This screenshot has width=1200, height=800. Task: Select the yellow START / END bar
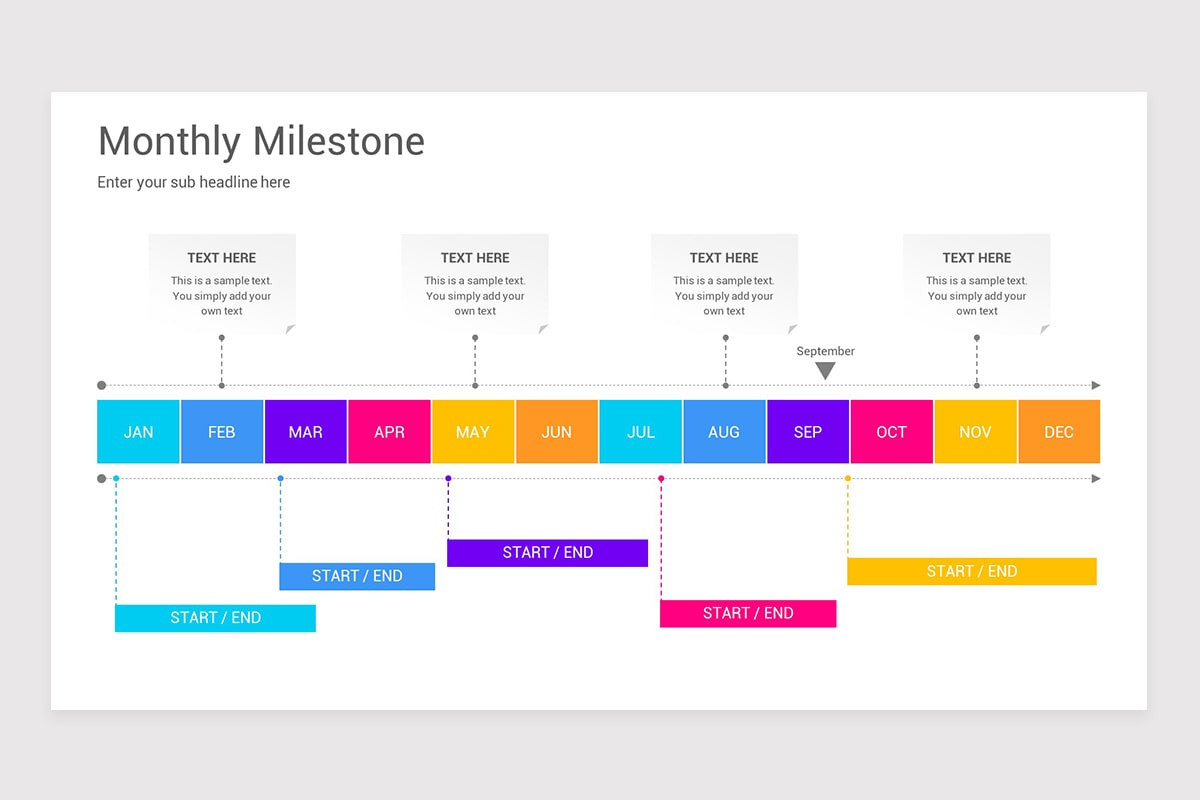(971, 571)
